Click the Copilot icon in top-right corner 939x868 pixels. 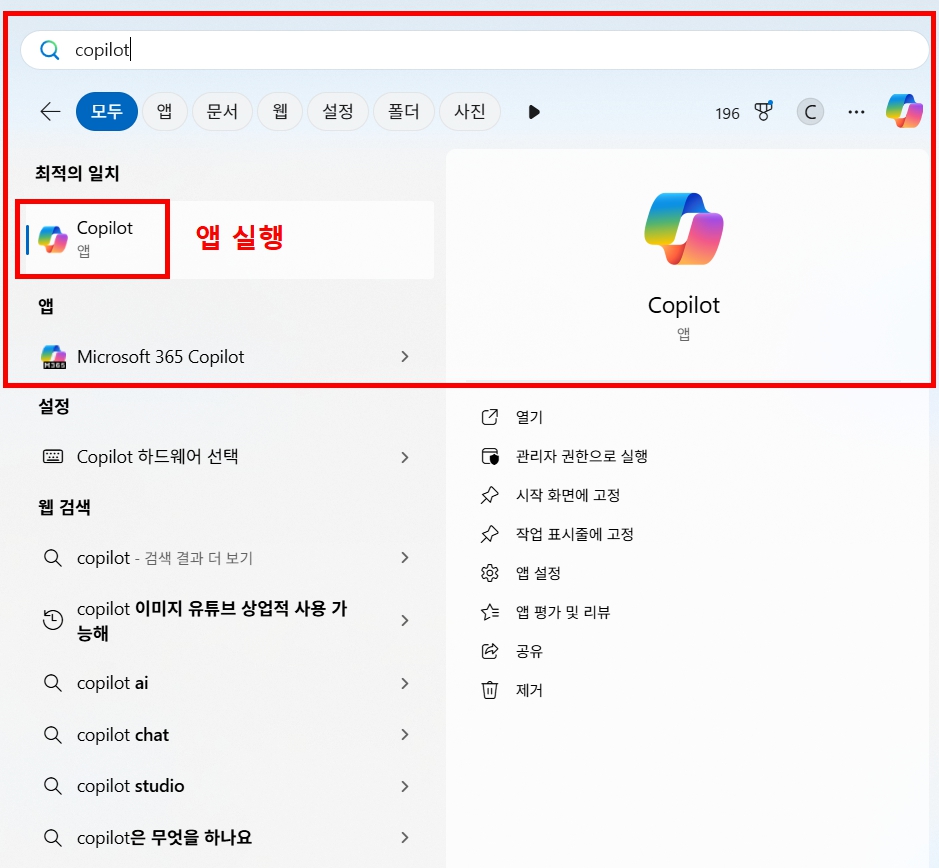click(x=904, y=111)
